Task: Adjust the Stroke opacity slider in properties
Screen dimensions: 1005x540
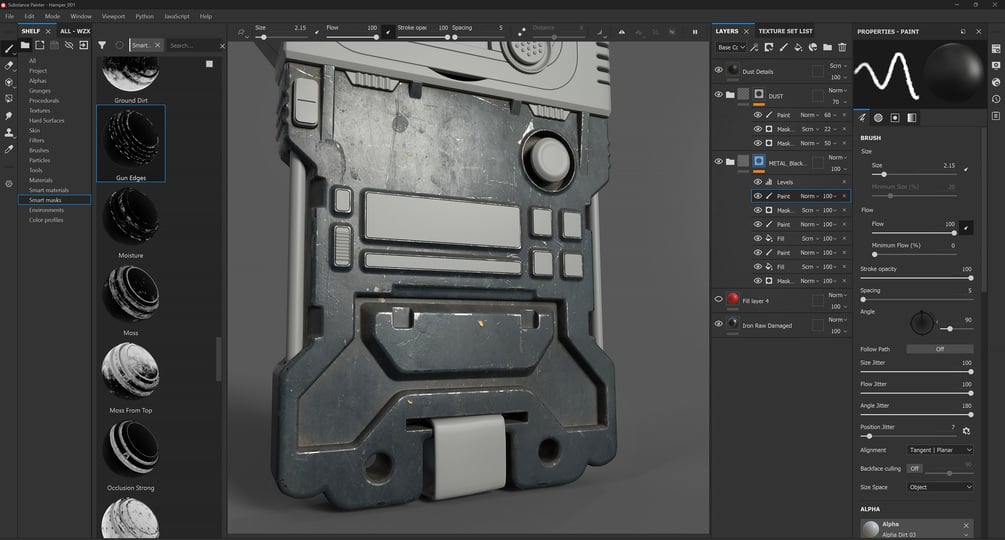Action: point(917,278)
